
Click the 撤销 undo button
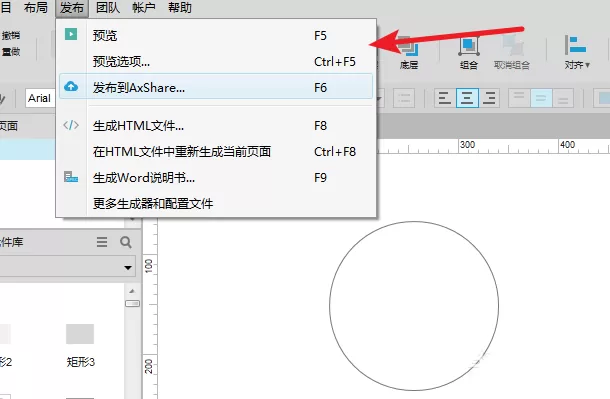tap(11, 35)
